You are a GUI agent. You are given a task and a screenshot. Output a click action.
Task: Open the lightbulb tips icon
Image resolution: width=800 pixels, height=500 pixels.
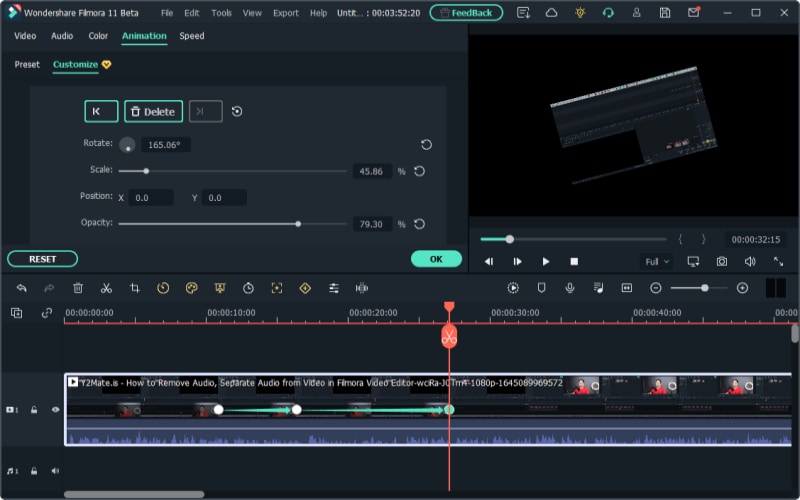click(580, 13)
